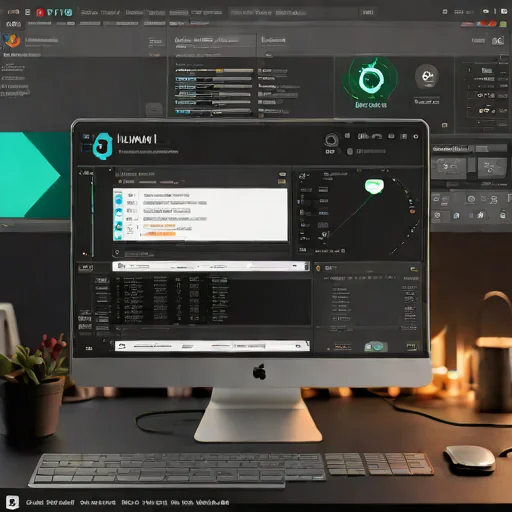Screen dimensions: 512x512
Task: Click the gray round toggle under spiral icon
Action: click(350, 152)
